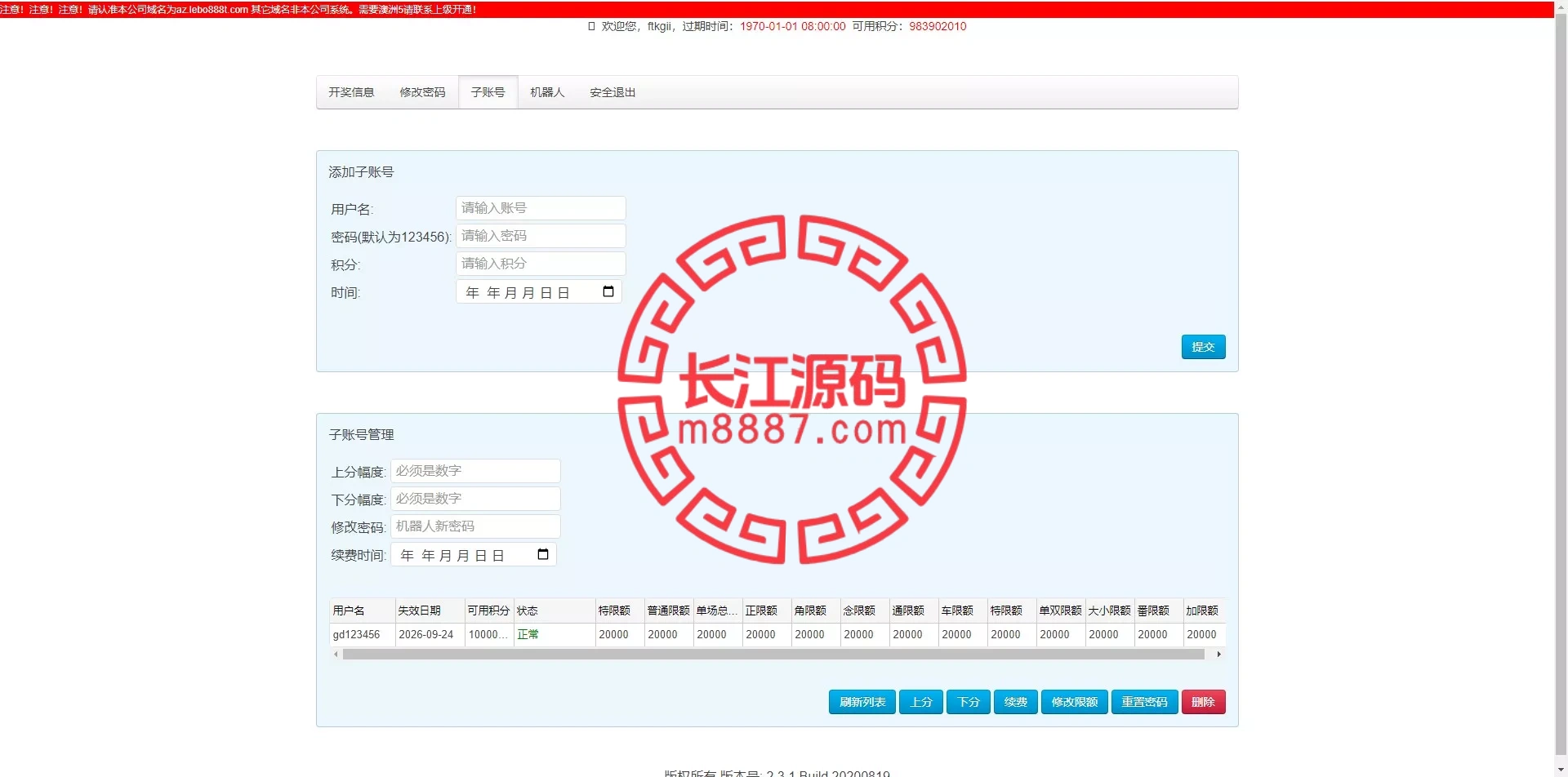Select row gd123456 in the table
Screen dimensions: 1568x777
click(x=777, y=634)
